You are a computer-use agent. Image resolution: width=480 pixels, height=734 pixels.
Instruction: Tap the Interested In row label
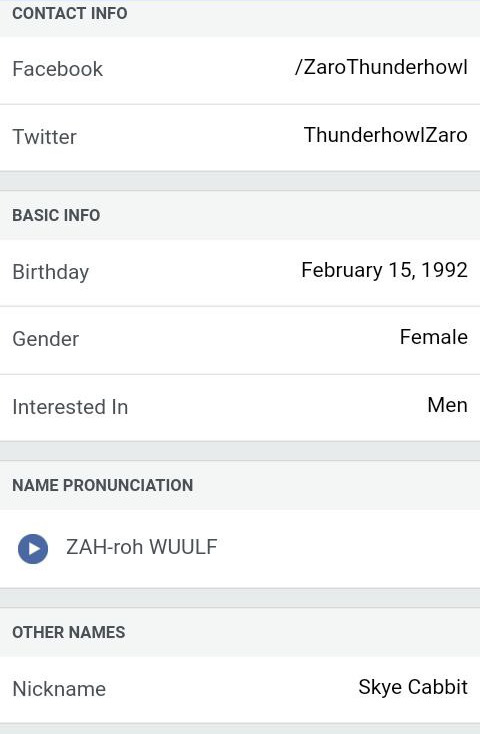pos(70,407)
